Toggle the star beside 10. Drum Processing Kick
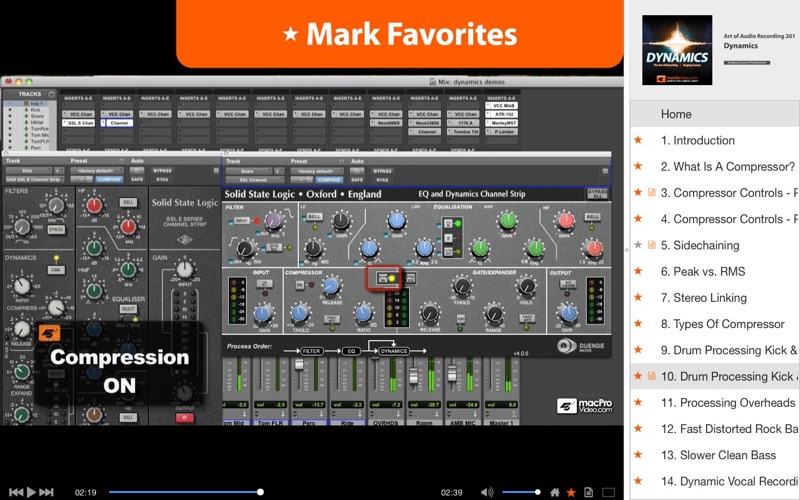 (x=638, y=376)
